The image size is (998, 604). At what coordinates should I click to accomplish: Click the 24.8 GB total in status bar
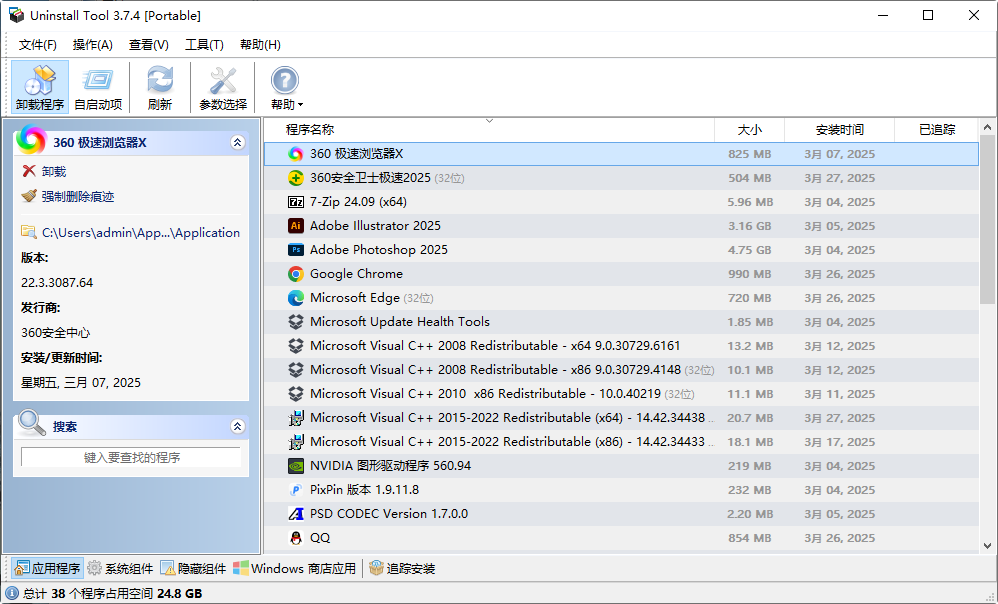click(179, 594)
